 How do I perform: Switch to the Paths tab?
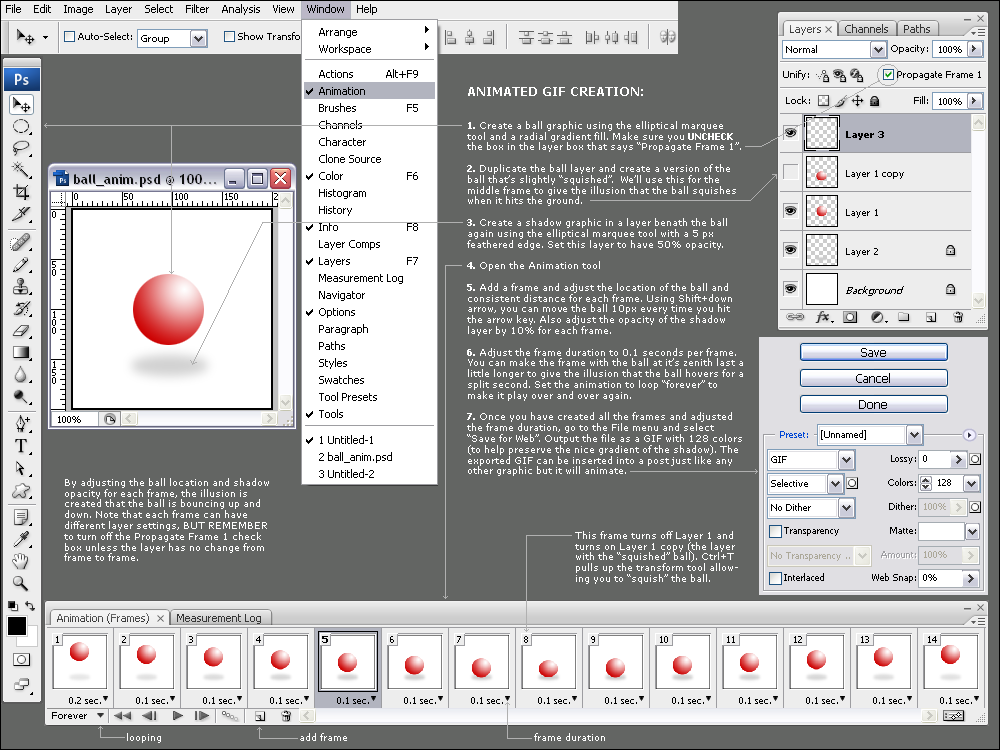[x=916, y=29]
